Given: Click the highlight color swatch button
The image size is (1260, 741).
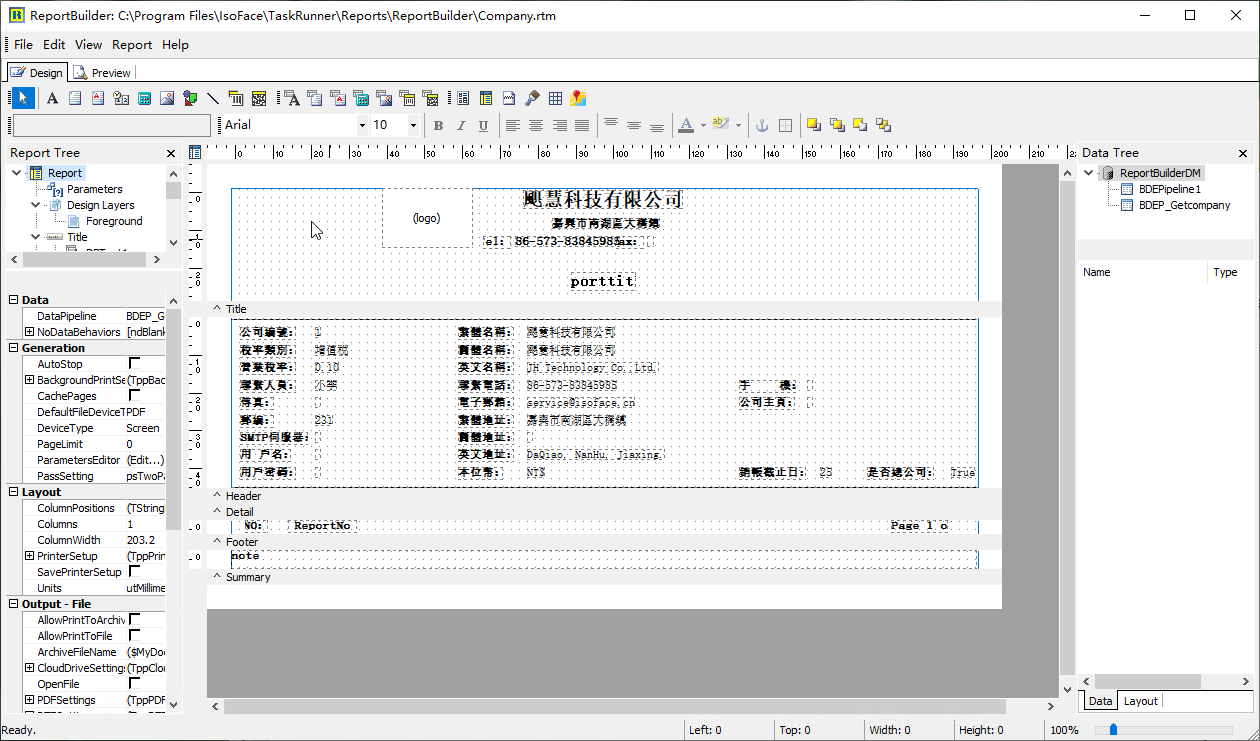Looking at the screenshot, I should [x=721, y=125].
